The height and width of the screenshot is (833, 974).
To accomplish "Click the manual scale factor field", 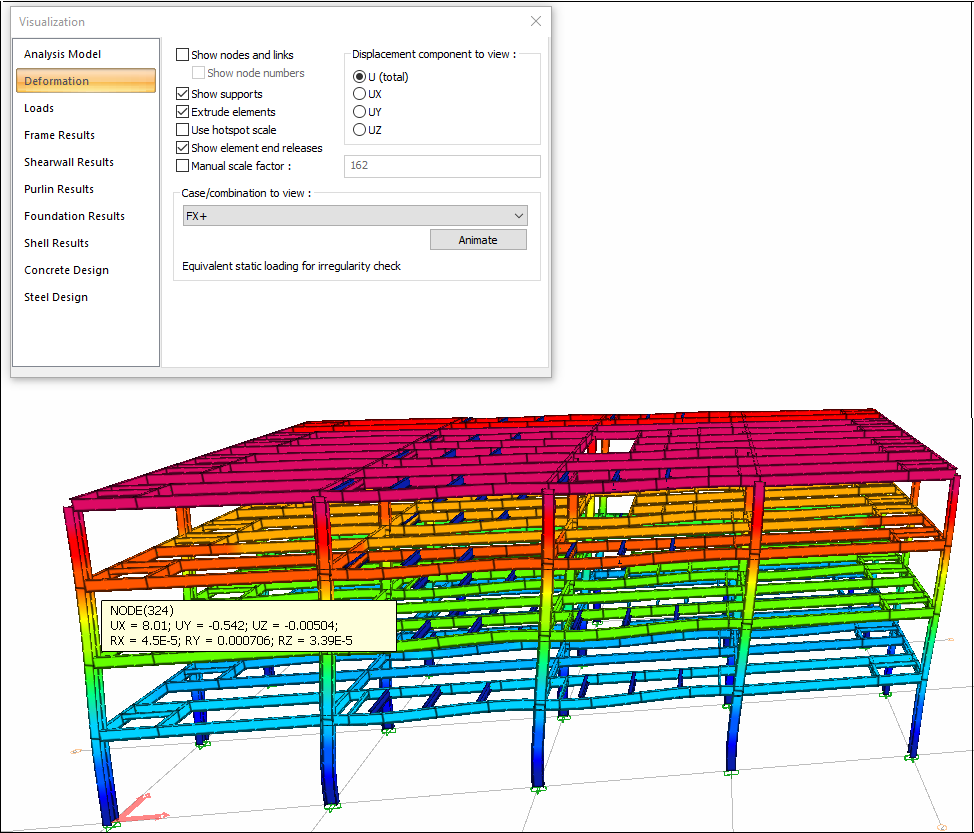I will (441, 166).
